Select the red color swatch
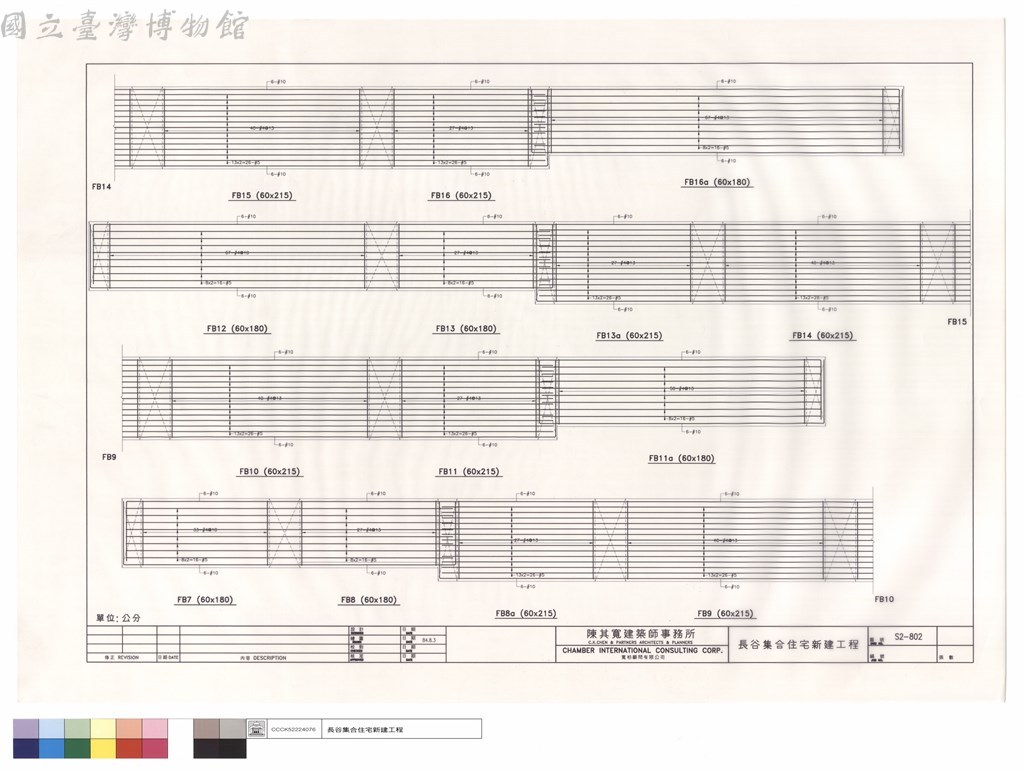The height and width of the screenshot is (772, 1024). point(129,748)
